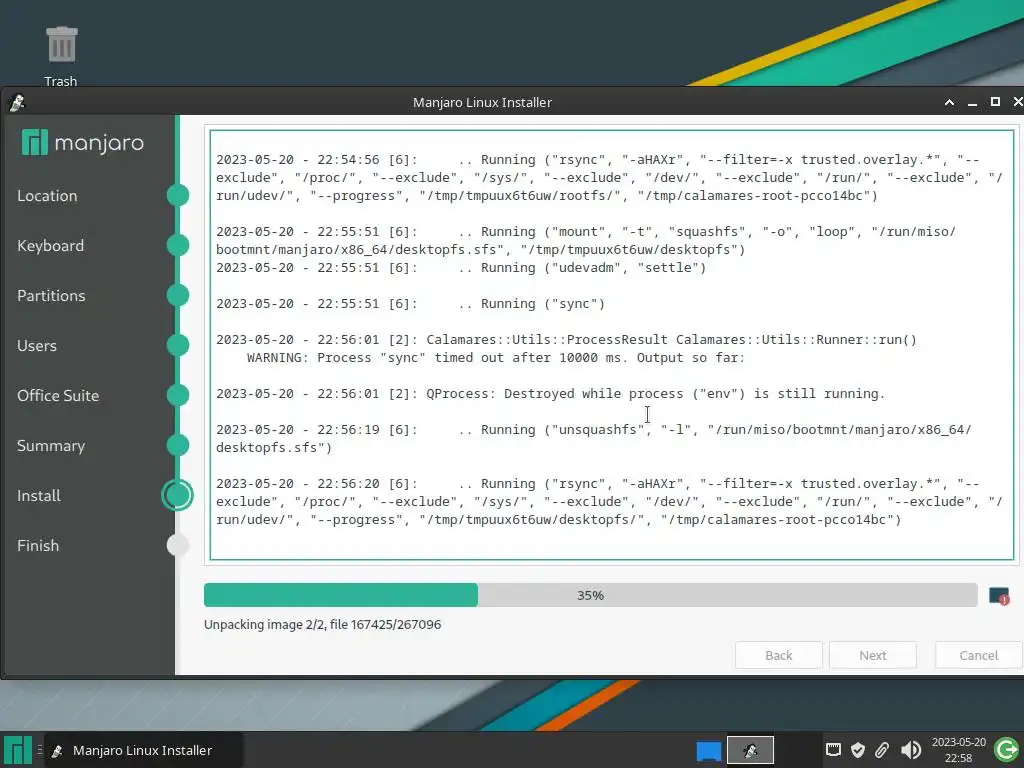Click the roll-up arrow in title bar
This screenshot has width=1024, height=768.
pos(949,103)
